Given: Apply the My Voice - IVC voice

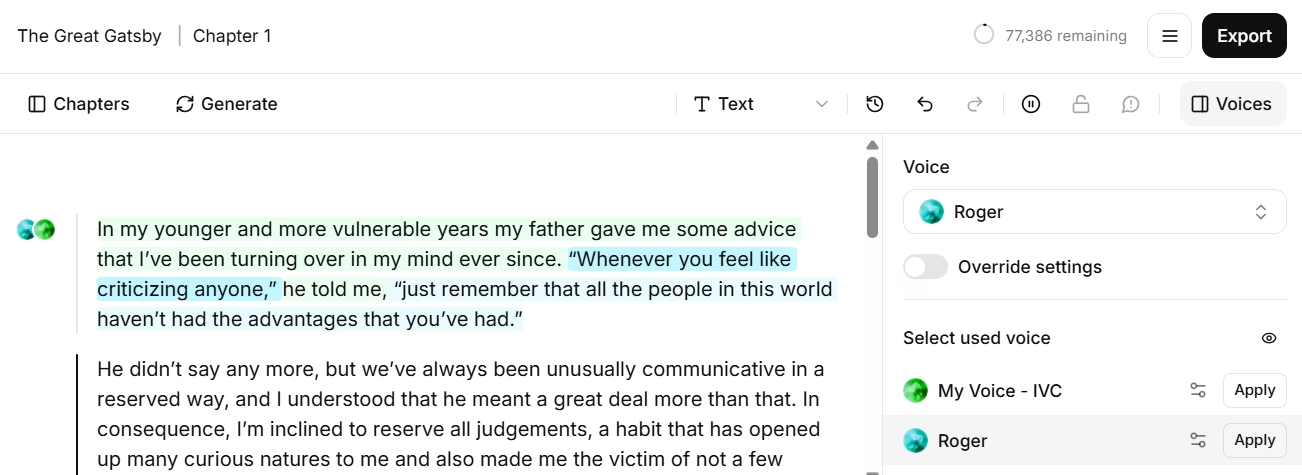Looking at the screenshot, I should coord(1255,390).
